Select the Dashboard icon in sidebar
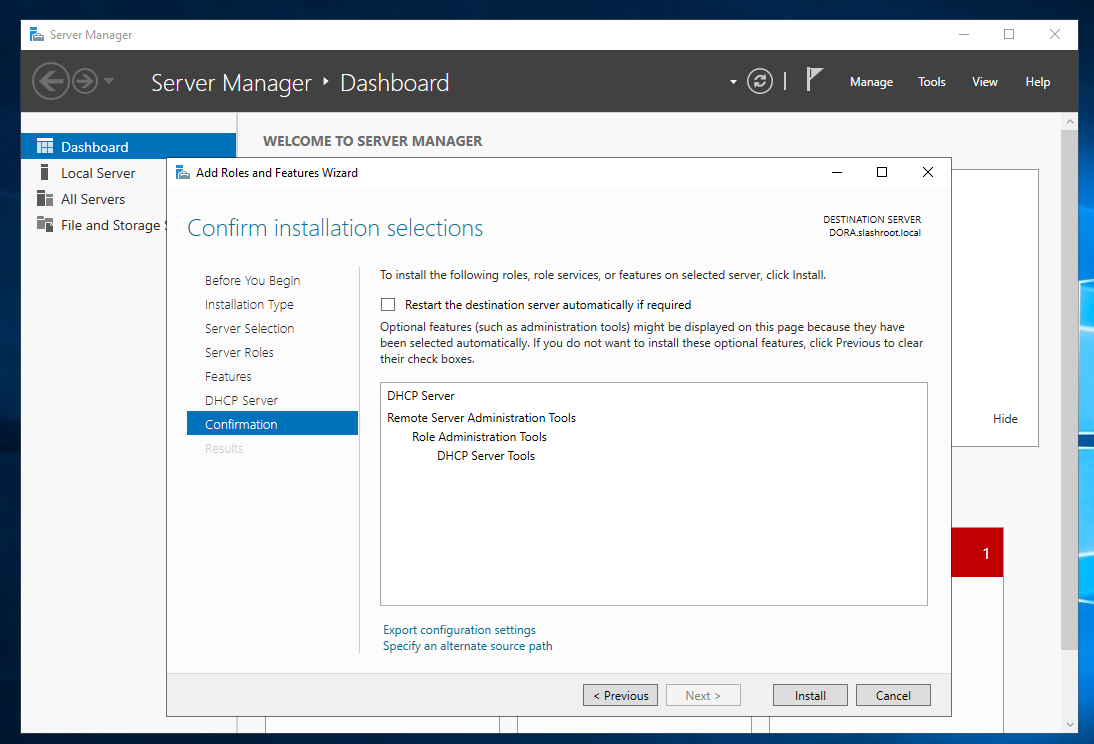 [x=44, y=147]
